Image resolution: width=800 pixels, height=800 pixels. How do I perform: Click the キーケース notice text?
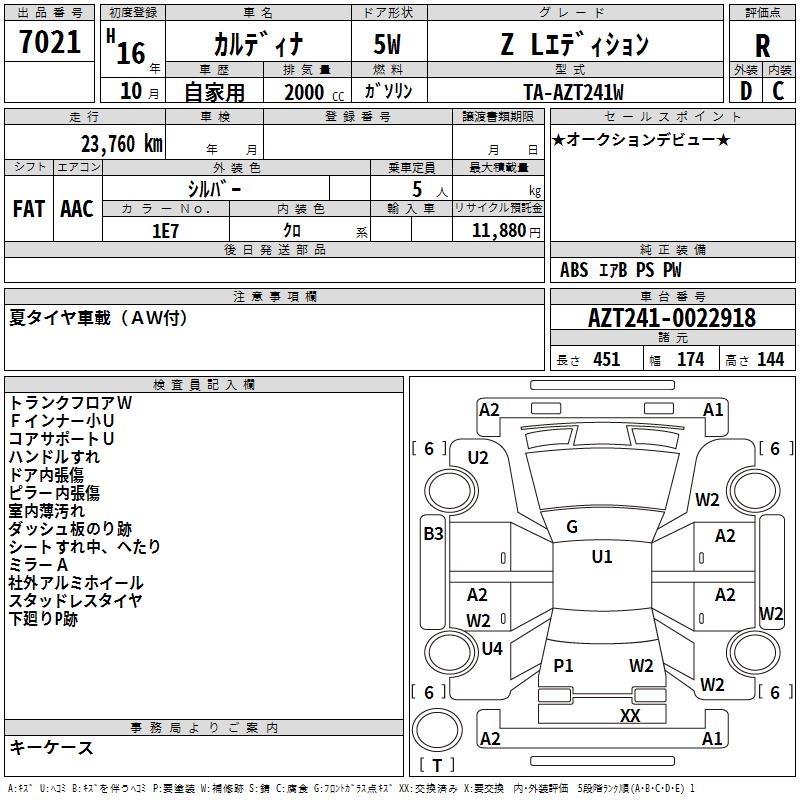pyautogui.click(x=52, y=747)
